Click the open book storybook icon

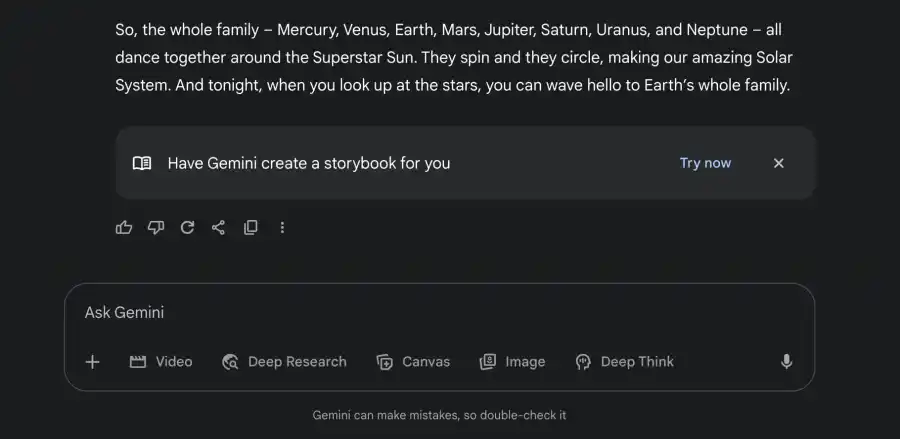pyautogui.click(x=142, y=163)
